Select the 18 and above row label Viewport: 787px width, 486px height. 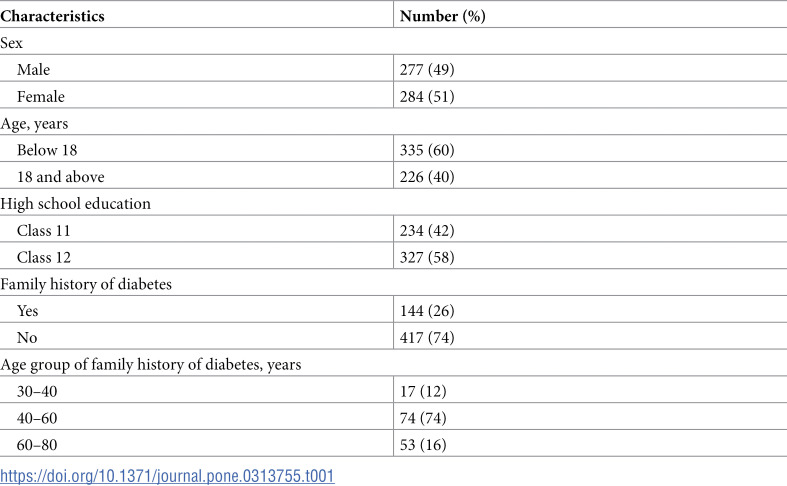[60, 177]
